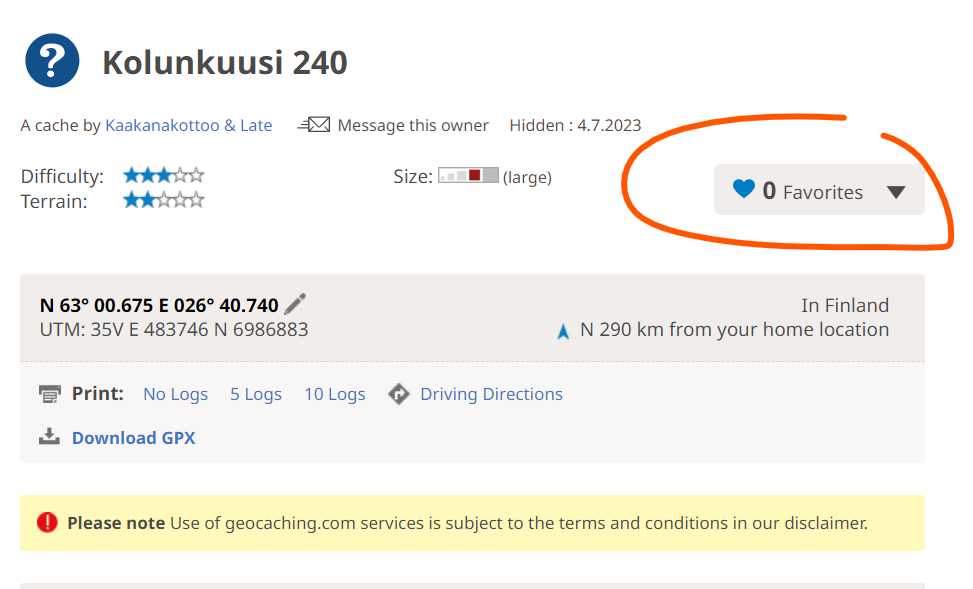Select the 5 Logs print option

tap(255, 393)
